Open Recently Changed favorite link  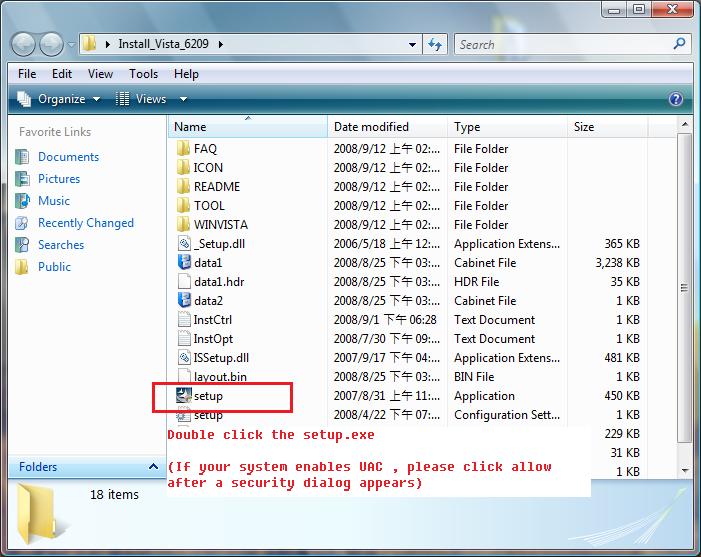tap(85, 223)
